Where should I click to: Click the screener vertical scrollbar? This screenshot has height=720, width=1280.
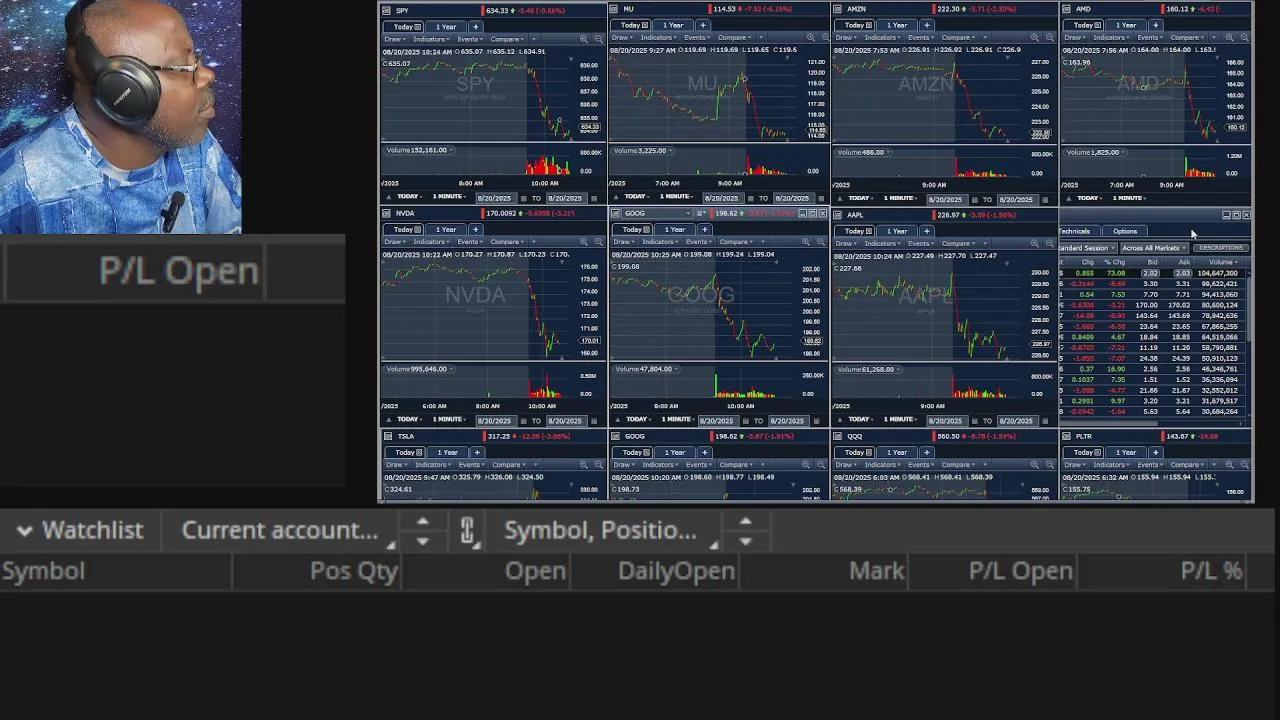[1248, 310]
